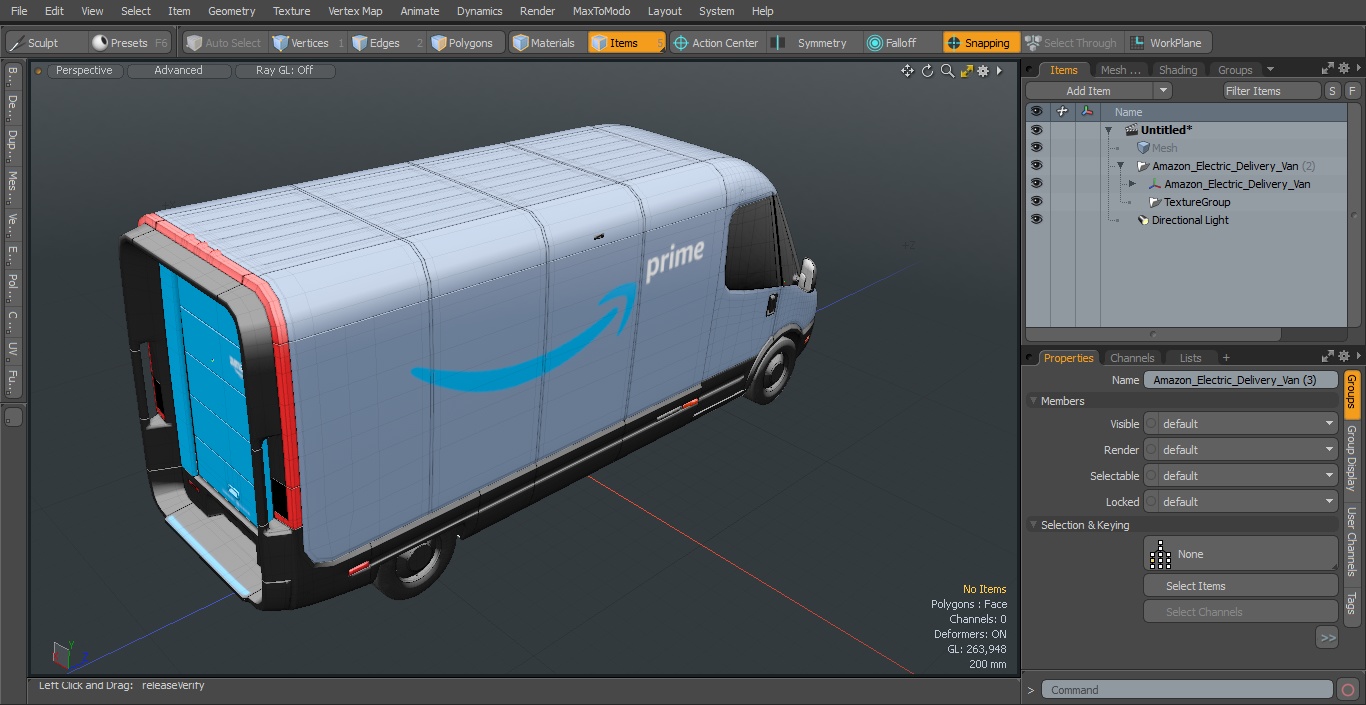Collapse the Untitled scene tree

pyautogui.click(x=1108, y=130)
